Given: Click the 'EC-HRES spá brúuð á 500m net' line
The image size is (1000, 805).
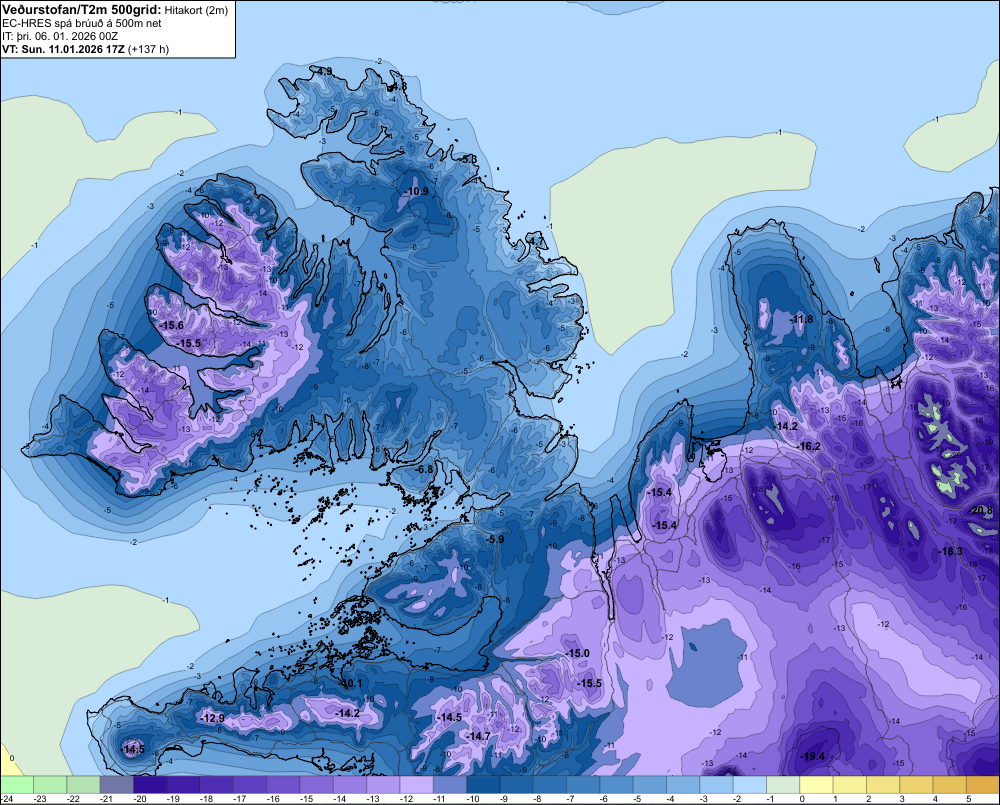Looking at the screenshot, I should [x=82, y=23].
